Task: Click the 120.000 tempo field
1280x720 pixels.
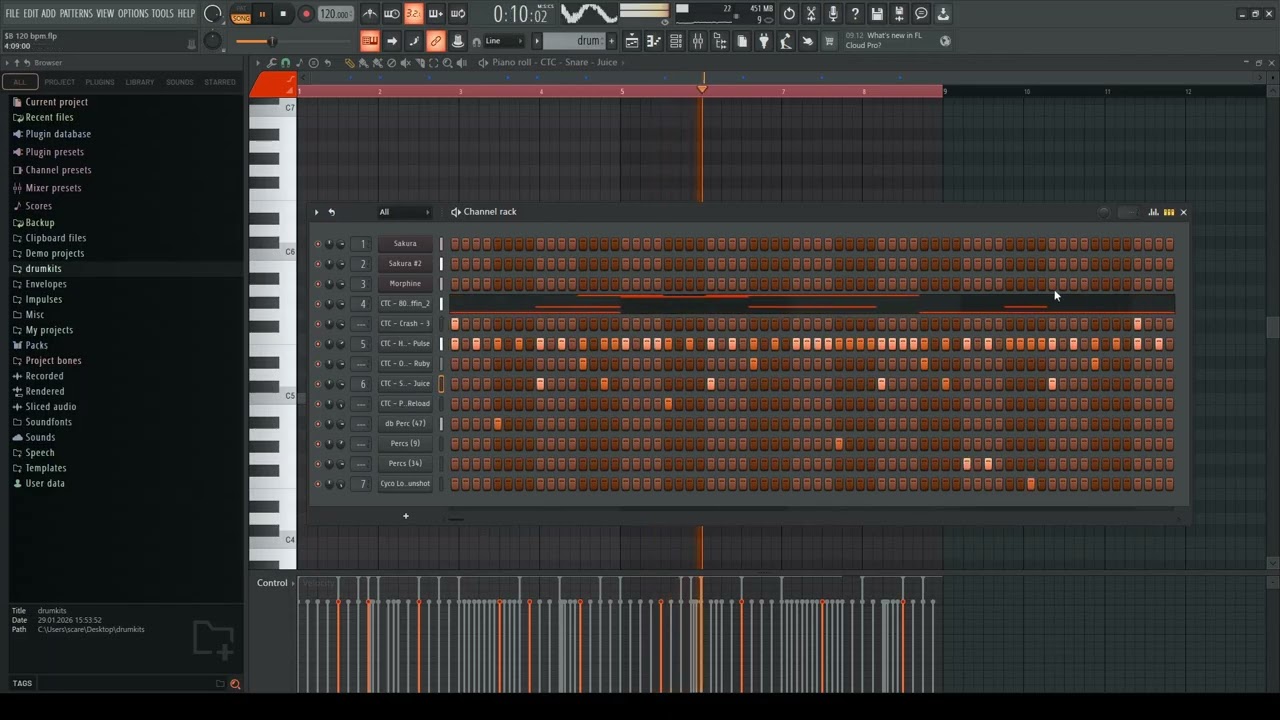Action: [x=335, y=14]
